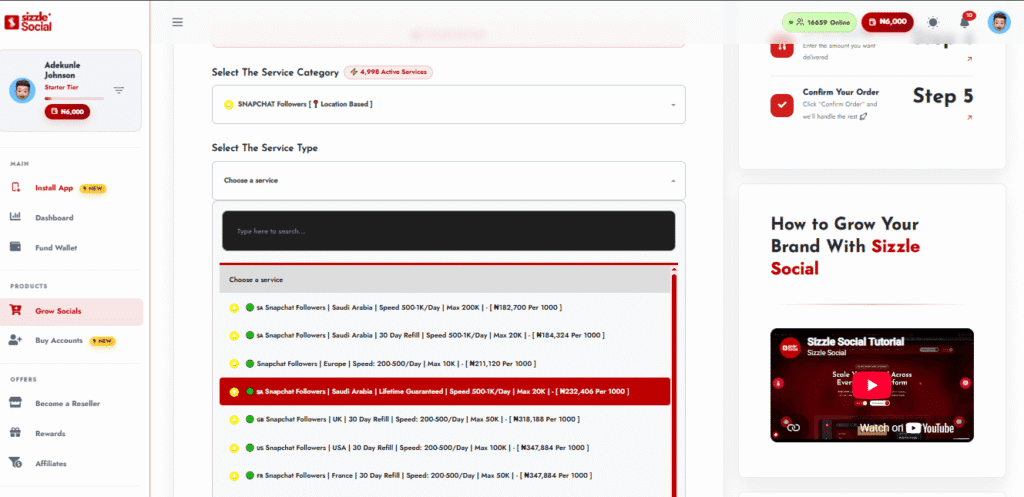The image size is (1024, 497).
Task: Click the Install App phone icon
Action: point(16,187)
